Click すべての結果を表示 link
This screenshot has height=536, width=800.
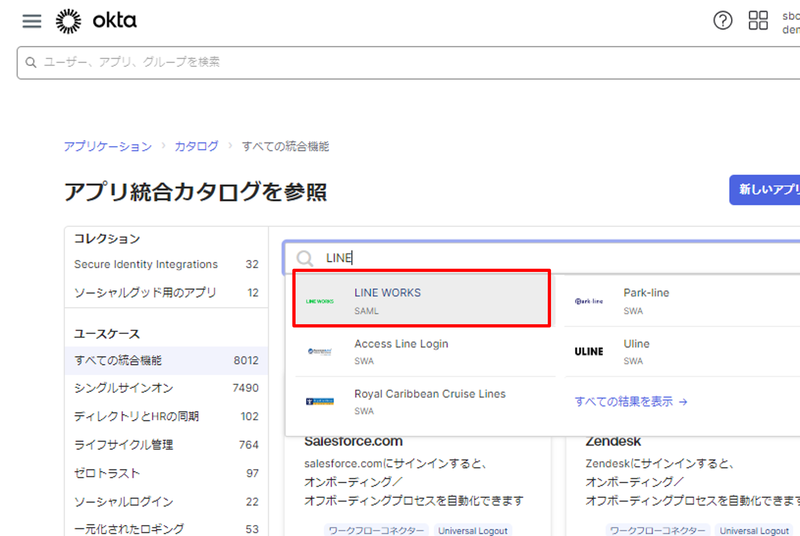click(631, 402)
